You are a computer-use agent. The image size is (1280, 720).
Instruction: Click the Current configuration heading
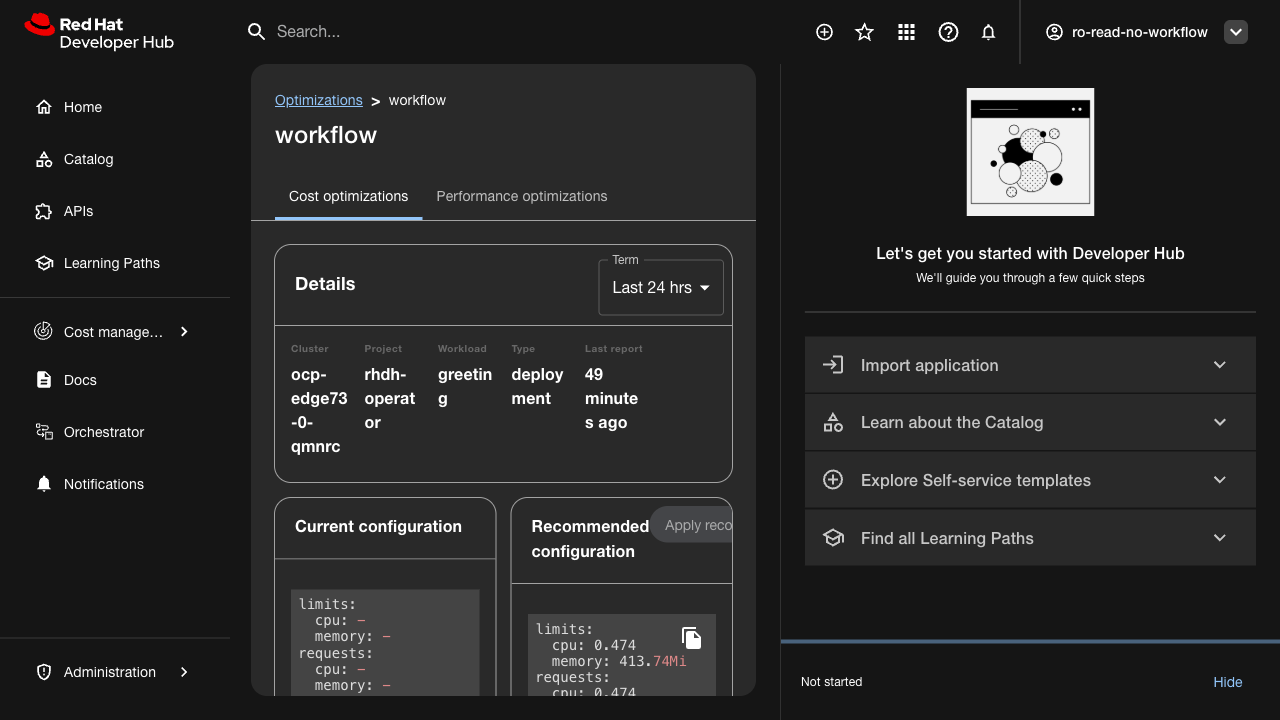coord(378,526)
